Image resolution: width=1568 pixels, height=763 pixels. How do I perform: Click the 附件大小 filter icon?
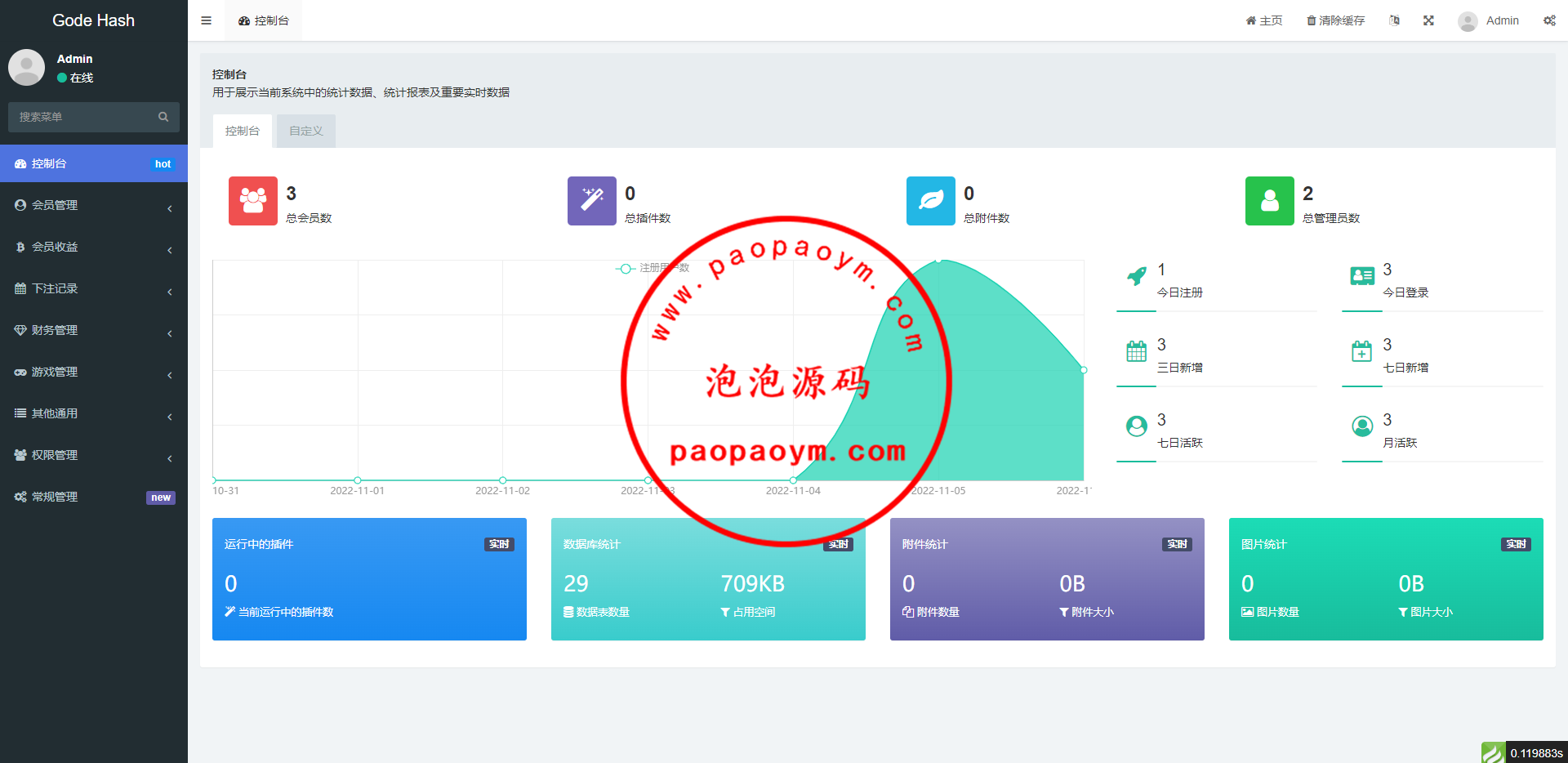click(1064, 612)
